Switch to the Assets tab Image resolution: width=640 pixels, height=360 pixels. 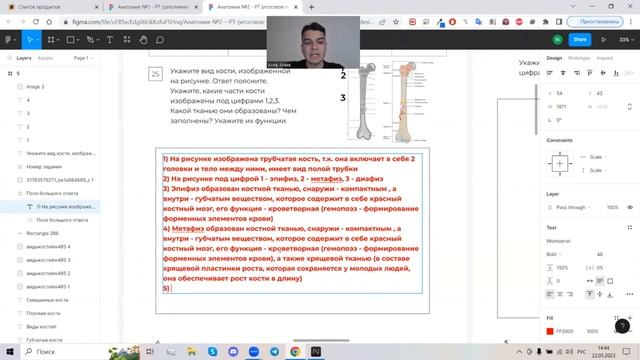[x=45, y=58]
